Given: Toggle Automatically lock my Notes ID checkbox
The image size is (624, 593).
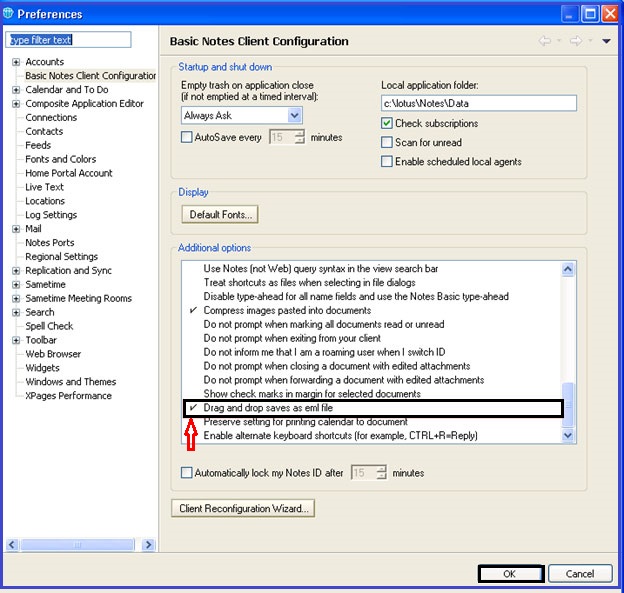Looking at the screenshot, I should point(186,473).
